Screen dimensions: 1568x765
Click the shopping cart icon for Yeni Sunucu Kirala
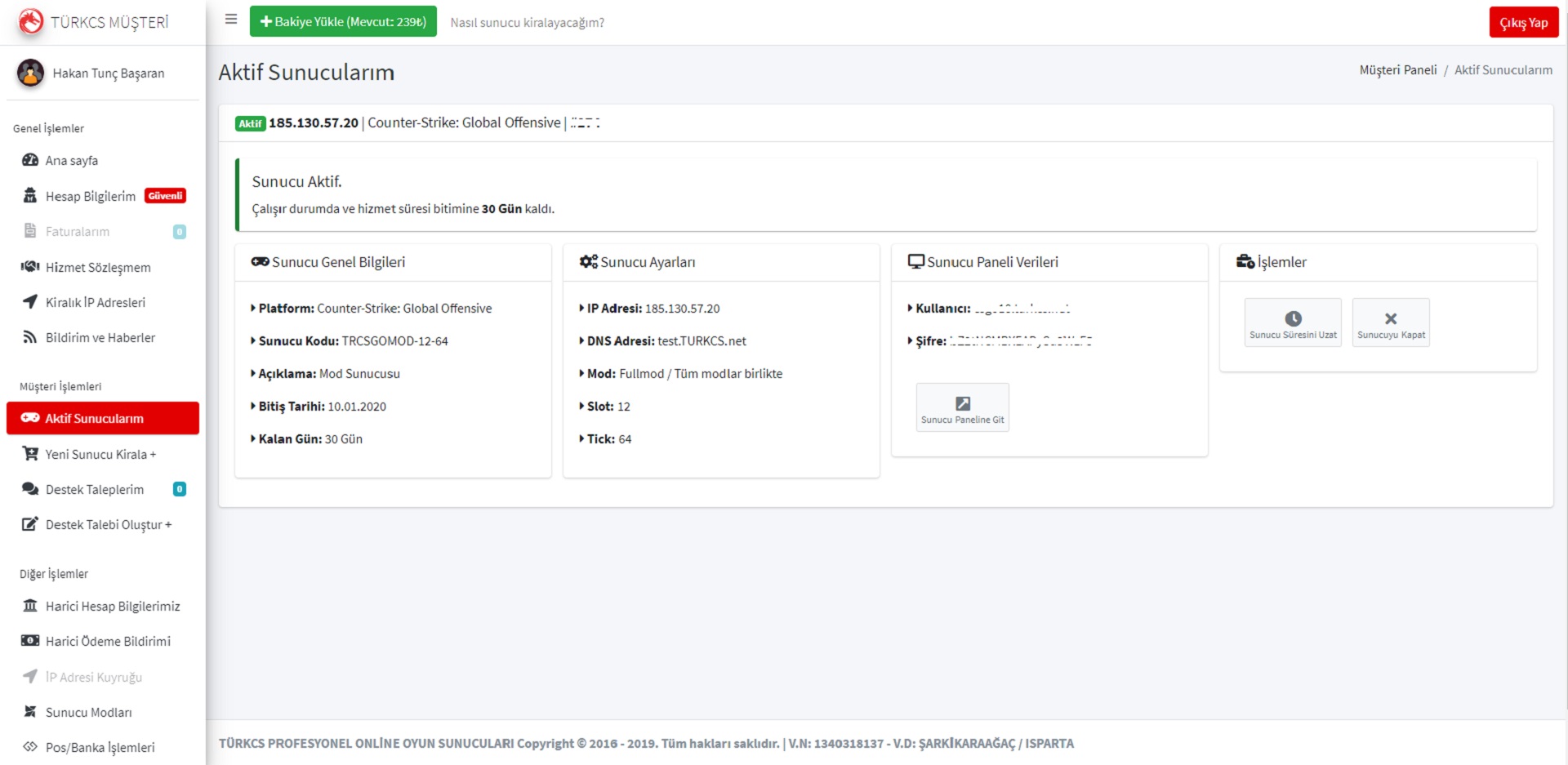tap(30, 454)
